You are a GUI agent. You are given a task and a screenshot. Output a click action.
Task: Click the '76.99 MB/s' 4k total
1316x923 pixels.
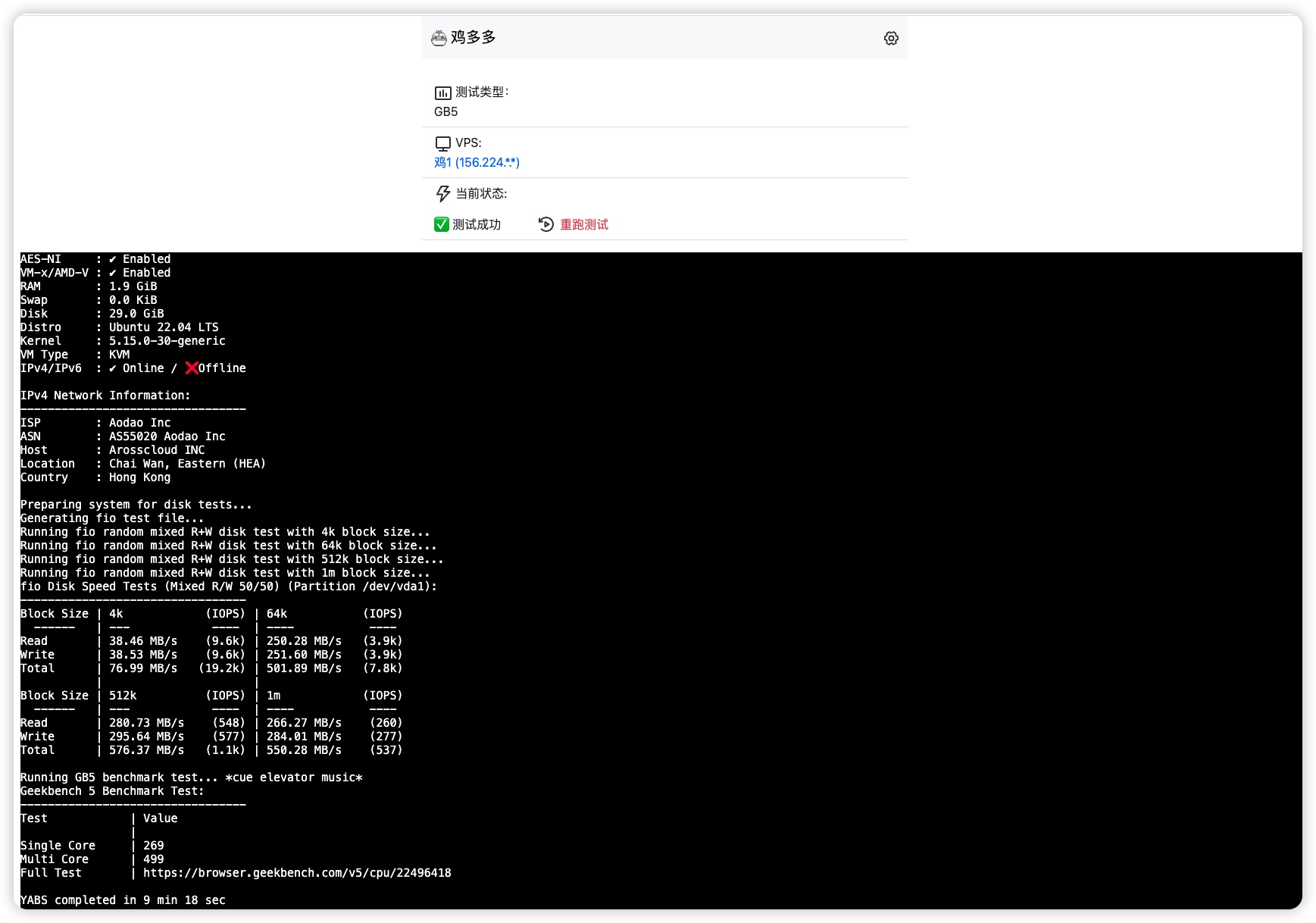(x=143, y=668)
